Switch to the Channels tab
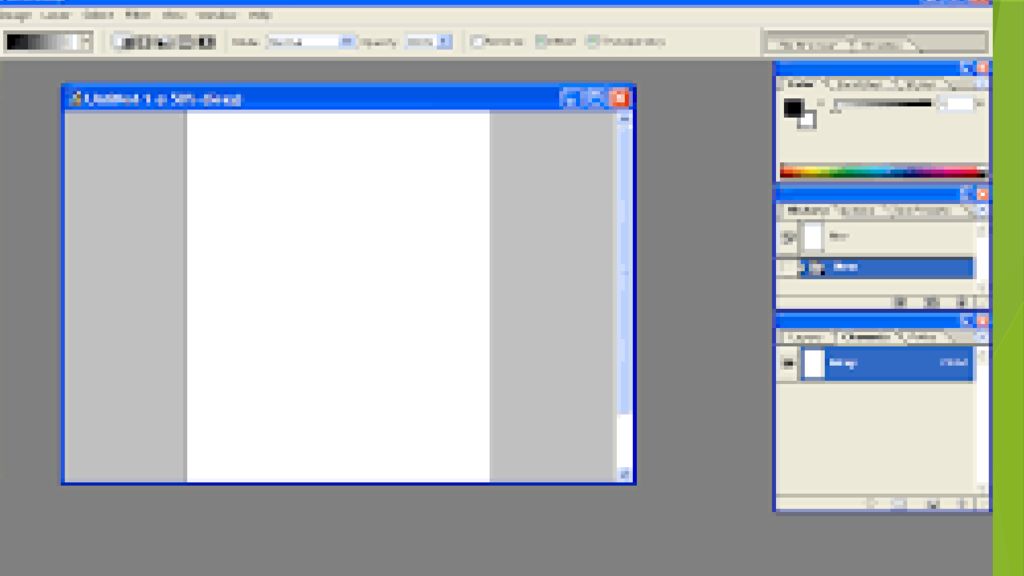This screenshot has height=576, width=1024. pyautogui.click(x=866, y=337)
